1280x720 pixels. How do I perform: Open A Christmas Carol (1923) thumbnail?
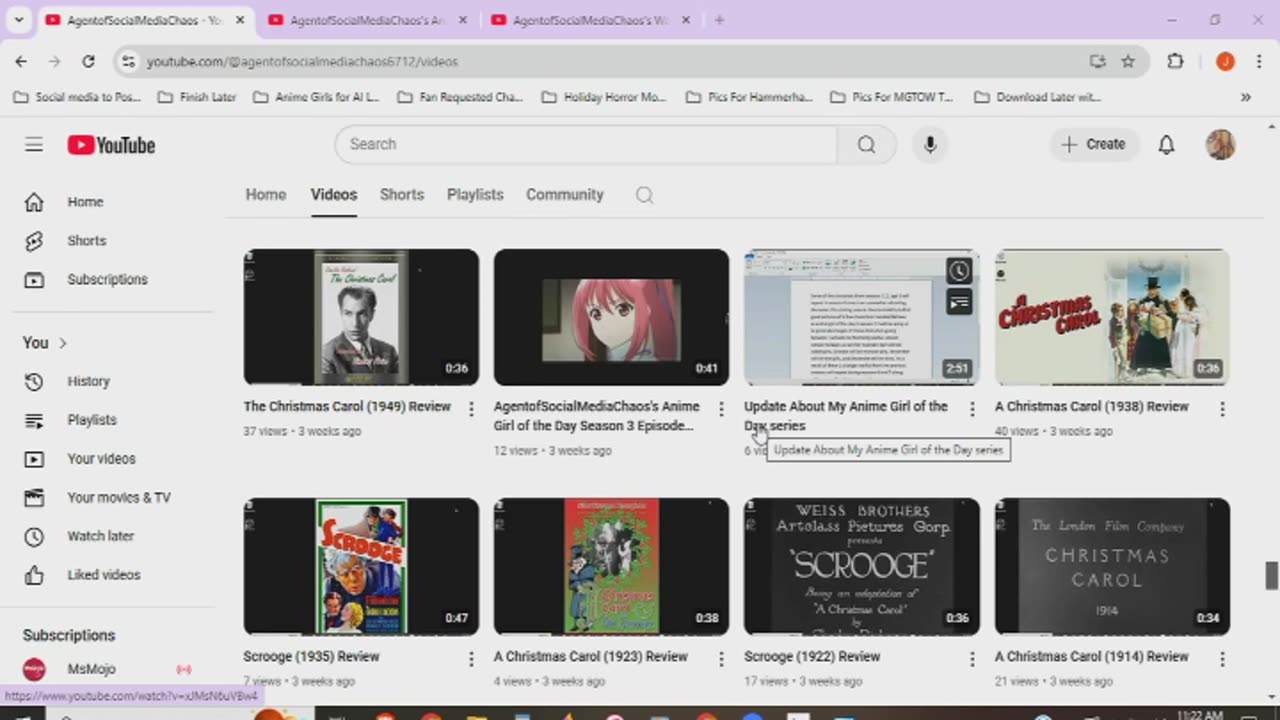click(x=611, y=566)
